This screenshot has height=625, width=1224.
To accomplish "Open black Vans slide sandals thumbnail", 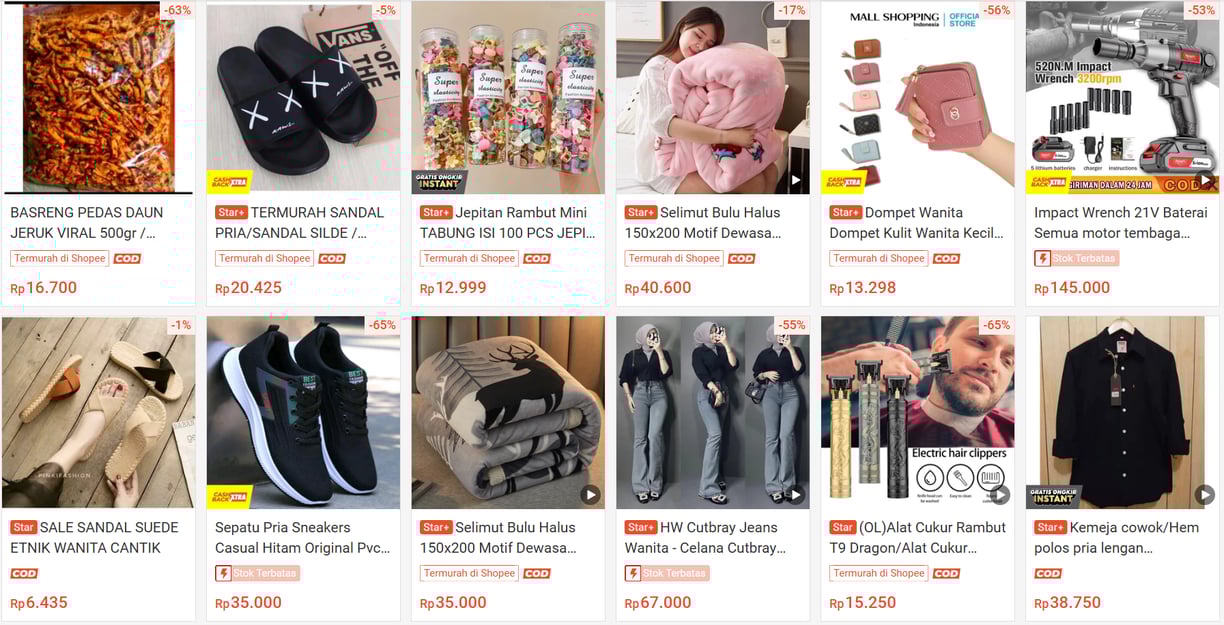I will coord(303,97).
